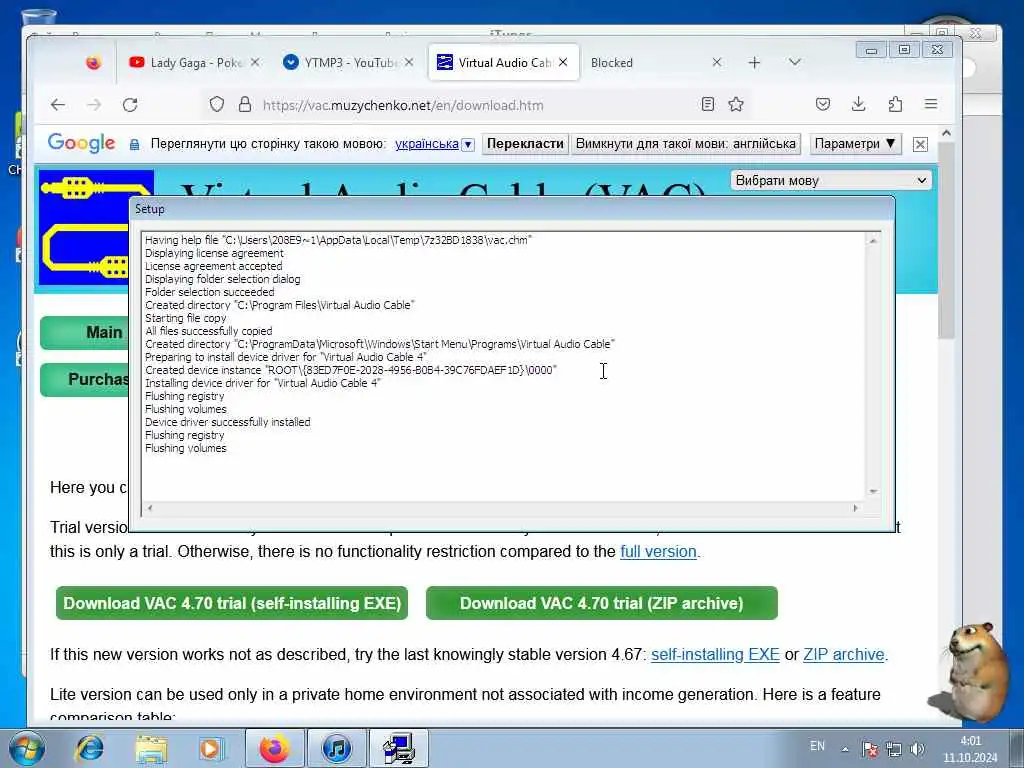
Task: Open version 4.67 self-installing EXE link
Action: pos(715,654)
